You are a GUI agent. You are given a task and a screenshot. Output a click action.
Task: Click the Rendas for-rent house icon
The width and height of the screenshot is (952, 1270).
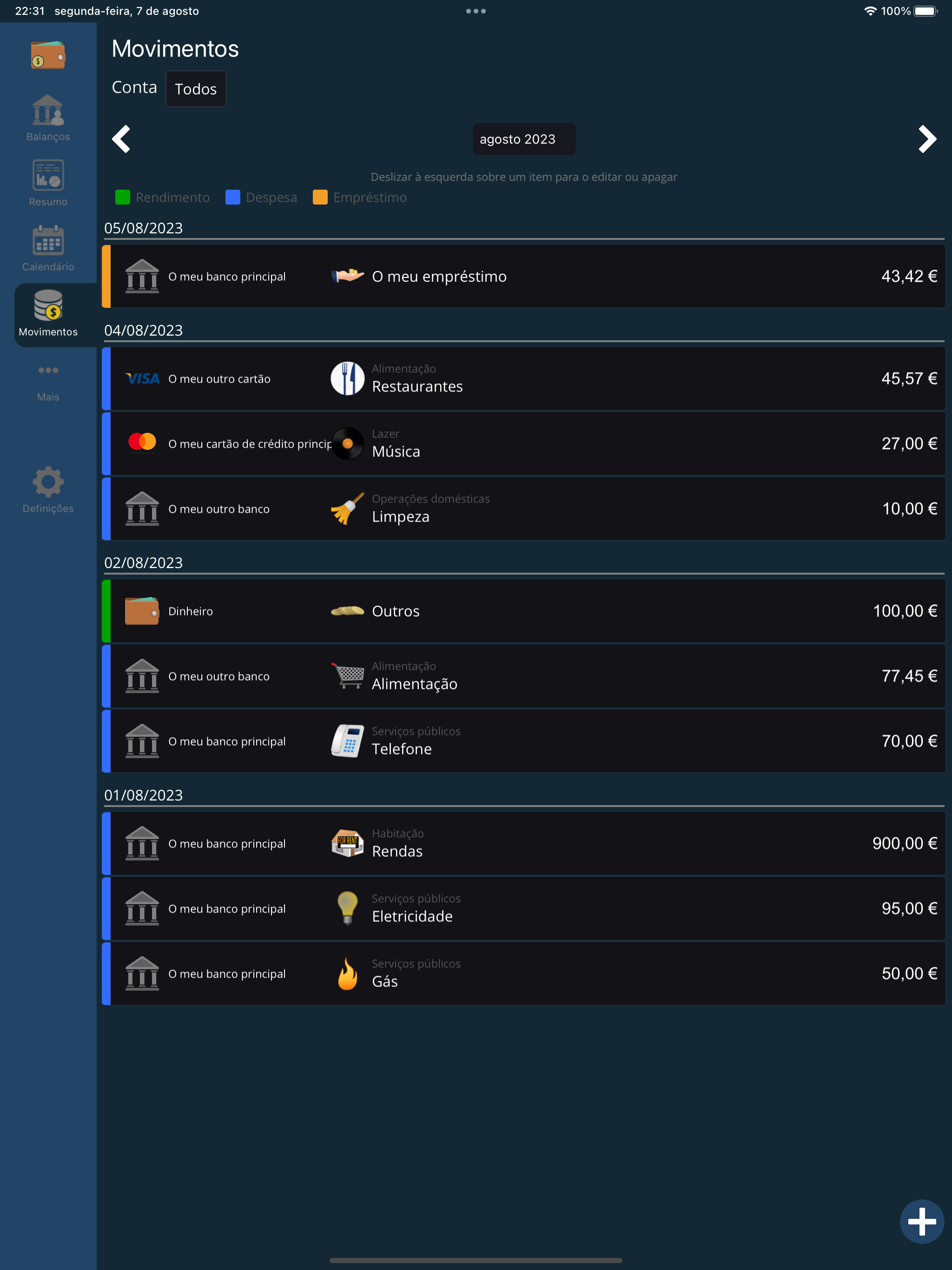[347, 843]
